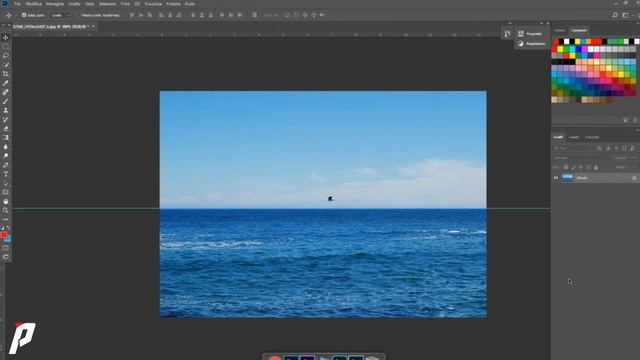Click the search icon in options bar
This screenshot has width=640, height=360.
click(x=615, y=15)
